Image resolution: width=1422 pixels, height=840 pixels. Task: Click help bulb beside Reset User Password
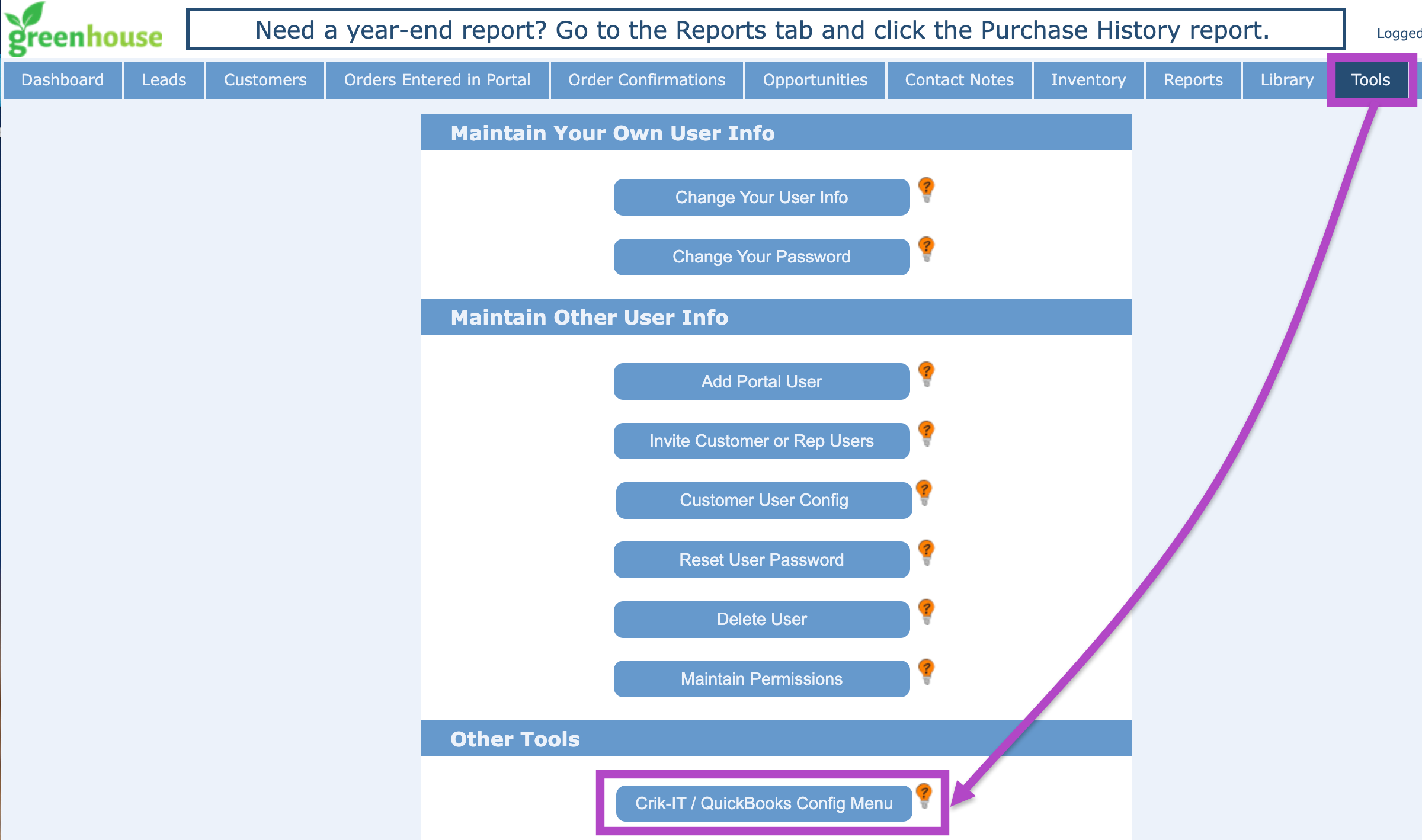tap(926, 553)
